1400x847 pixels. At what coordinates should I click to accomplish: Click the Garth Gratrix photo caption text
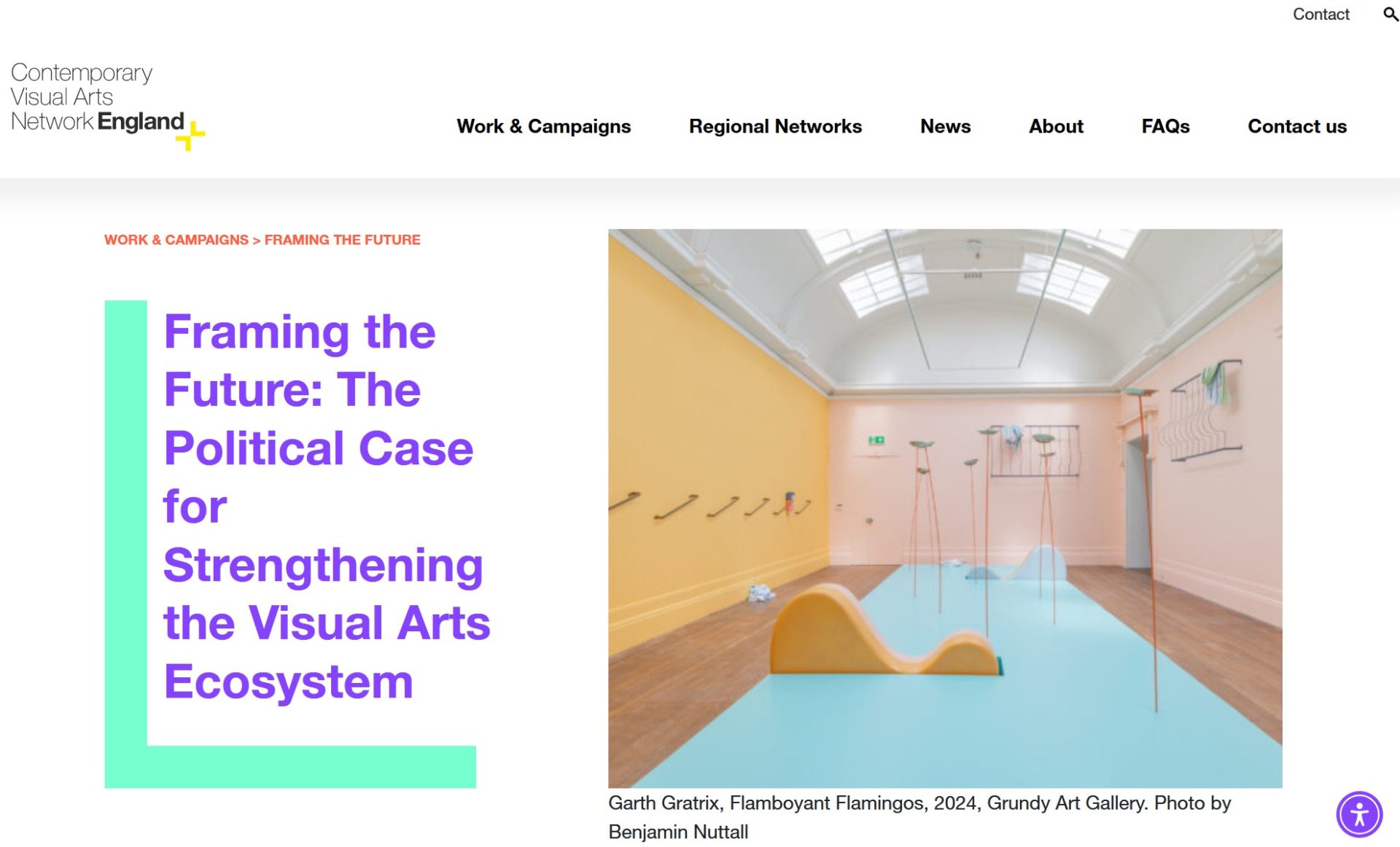(919, 803)
